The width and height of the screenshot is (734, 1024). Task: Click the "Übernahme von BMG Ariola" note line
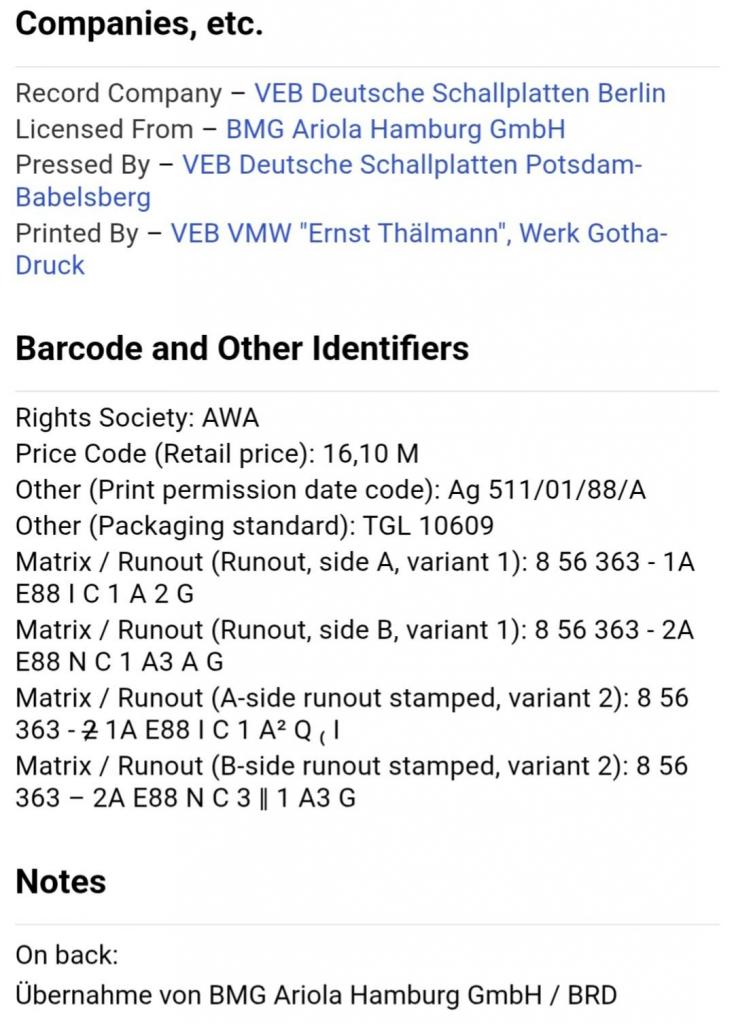pyautogui.click(x=316, y=995)
